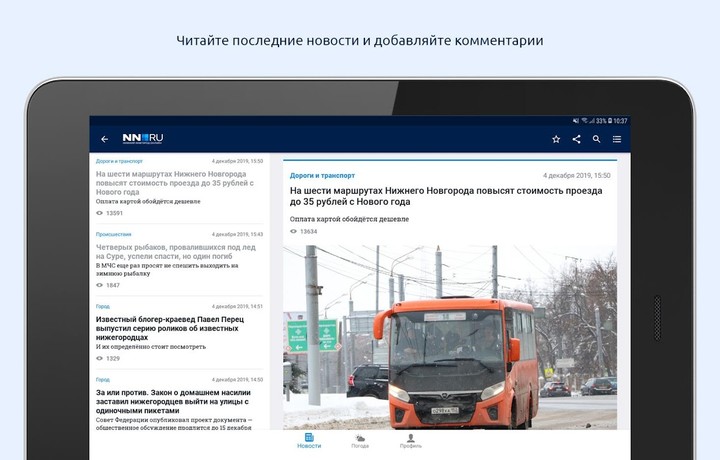Open news about Четверых рыбаков on Суре
Screen dimensions: 720x460
pos(176,258)
